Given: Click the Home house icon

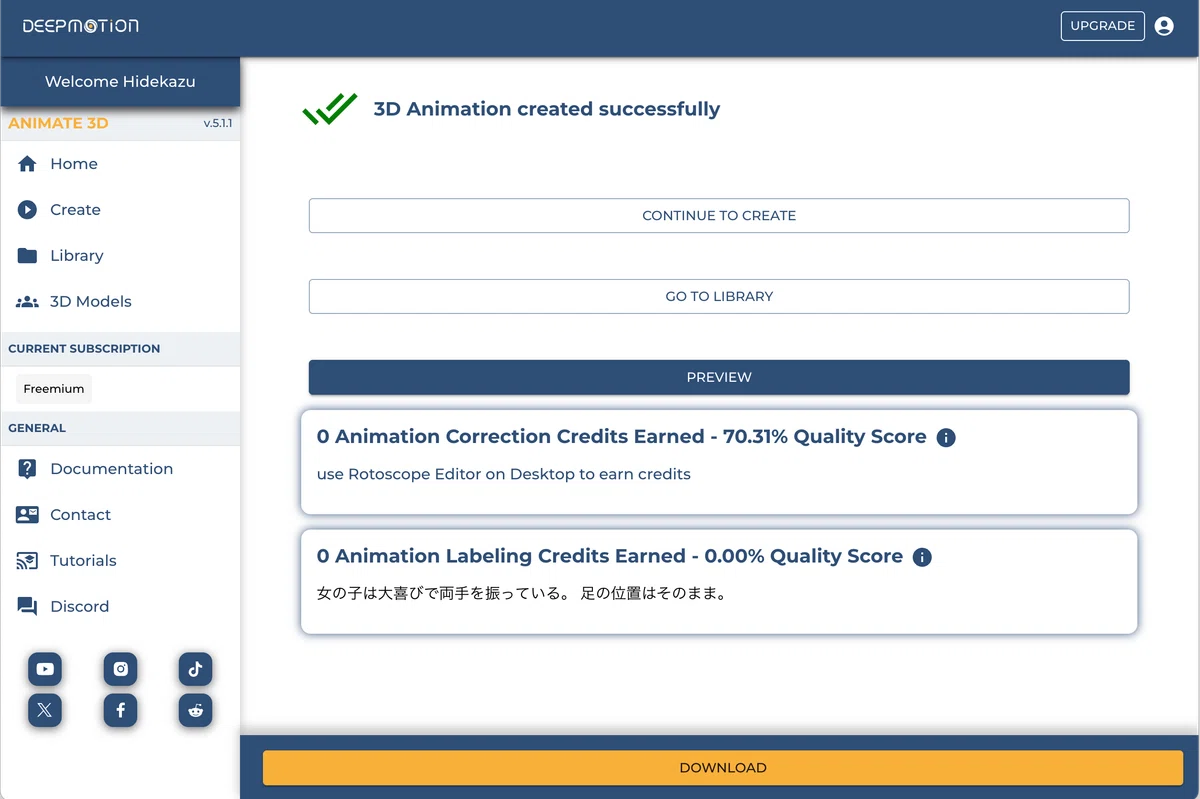Looking at the screenshot, I should click(28, 164).
